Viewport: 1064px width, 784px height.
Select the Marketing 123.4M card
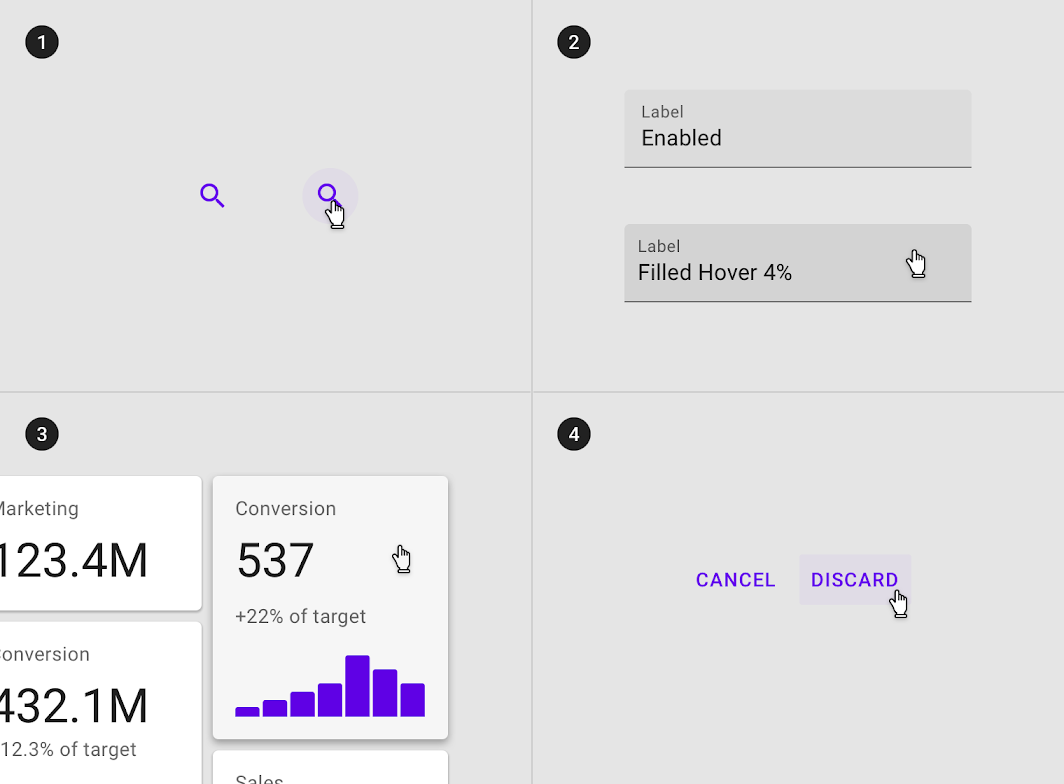100,543
